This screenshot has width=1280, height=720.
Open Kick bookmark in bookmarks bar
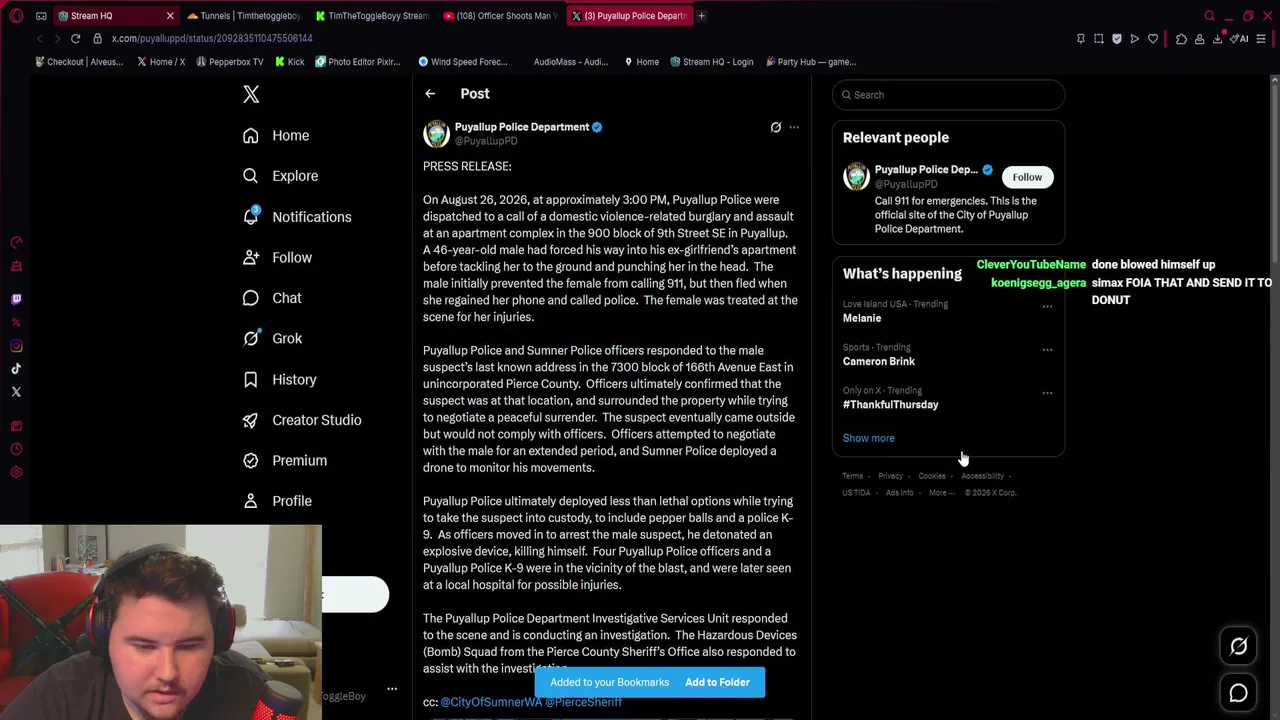click(x=289, y=62)
